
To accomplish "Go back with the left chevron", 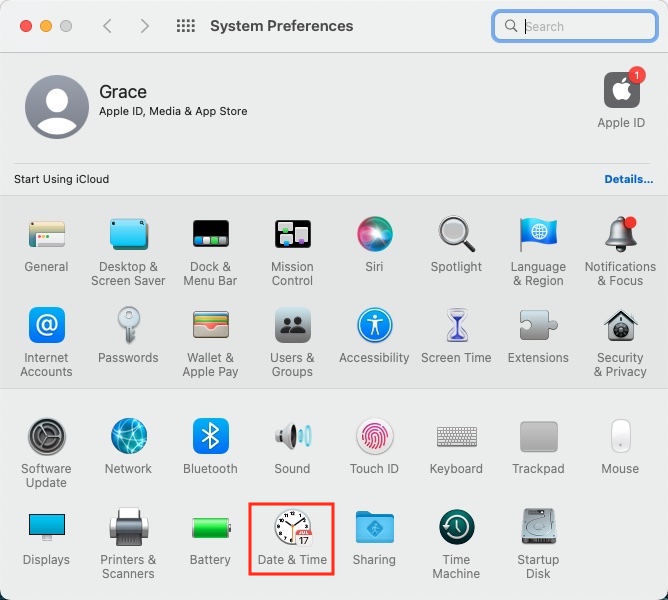I will [x=108, y=26].
